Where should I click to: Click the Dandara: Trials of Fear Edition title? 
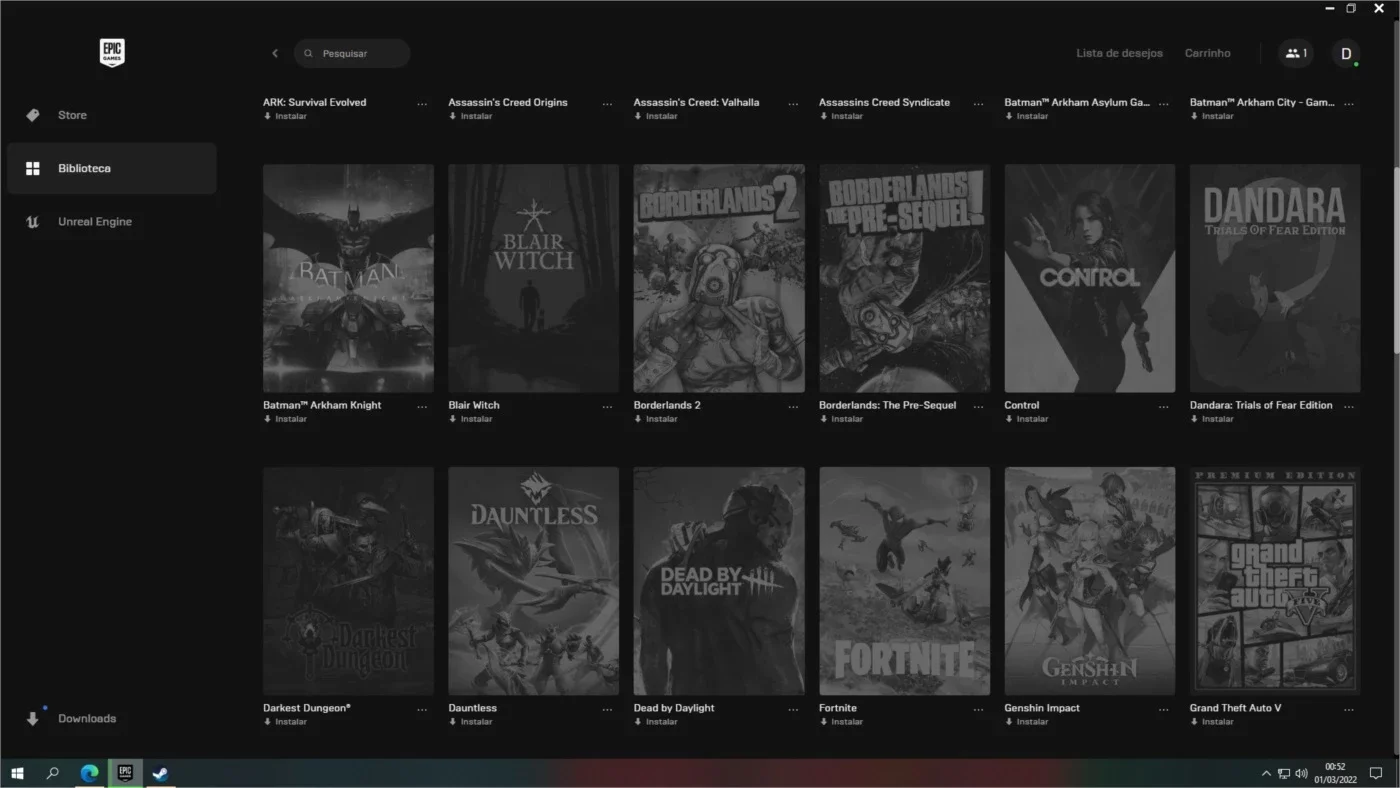[1261, 405]
